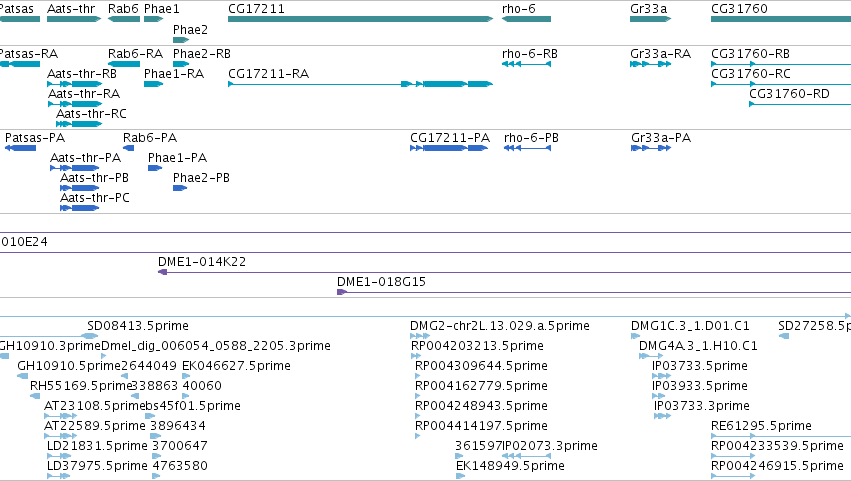Click the rho-6-RB transcript label

point(530,54)
